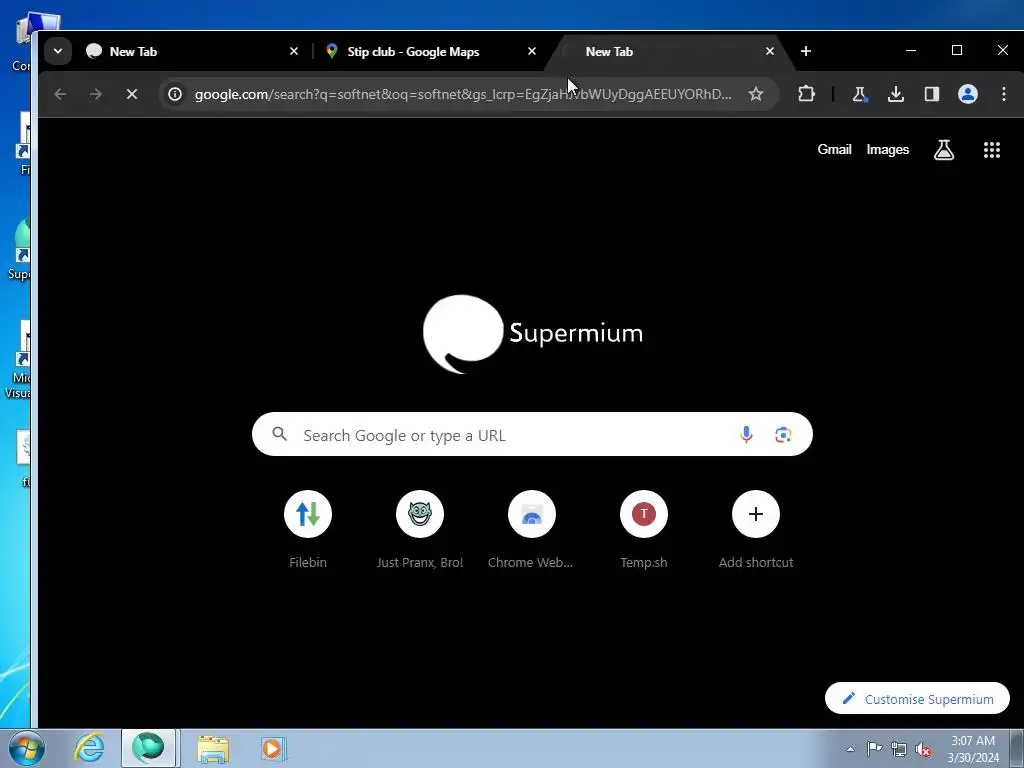Viewport: 1024px width, 768px height.
Task: Click Customise Supermium button
Action: [x=917, y=698]
